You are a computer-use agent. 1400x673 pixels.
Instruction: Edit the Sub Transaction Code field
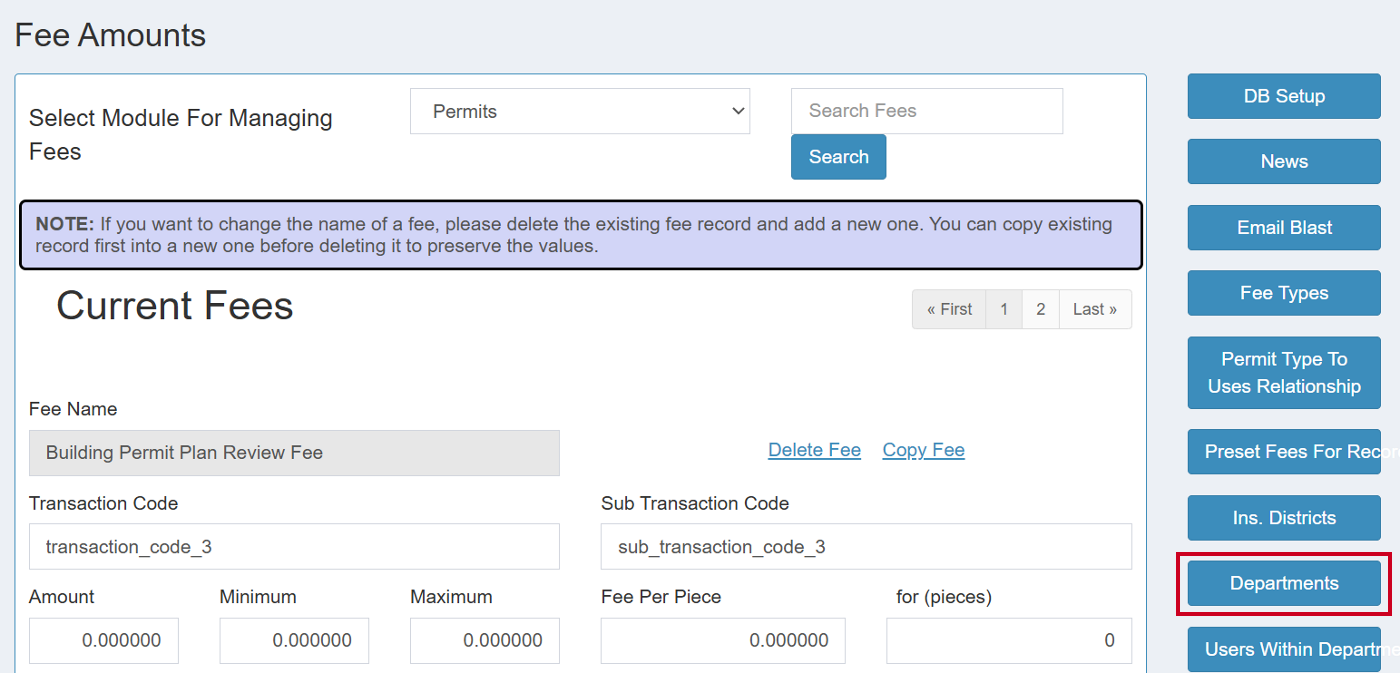(866, 547)
